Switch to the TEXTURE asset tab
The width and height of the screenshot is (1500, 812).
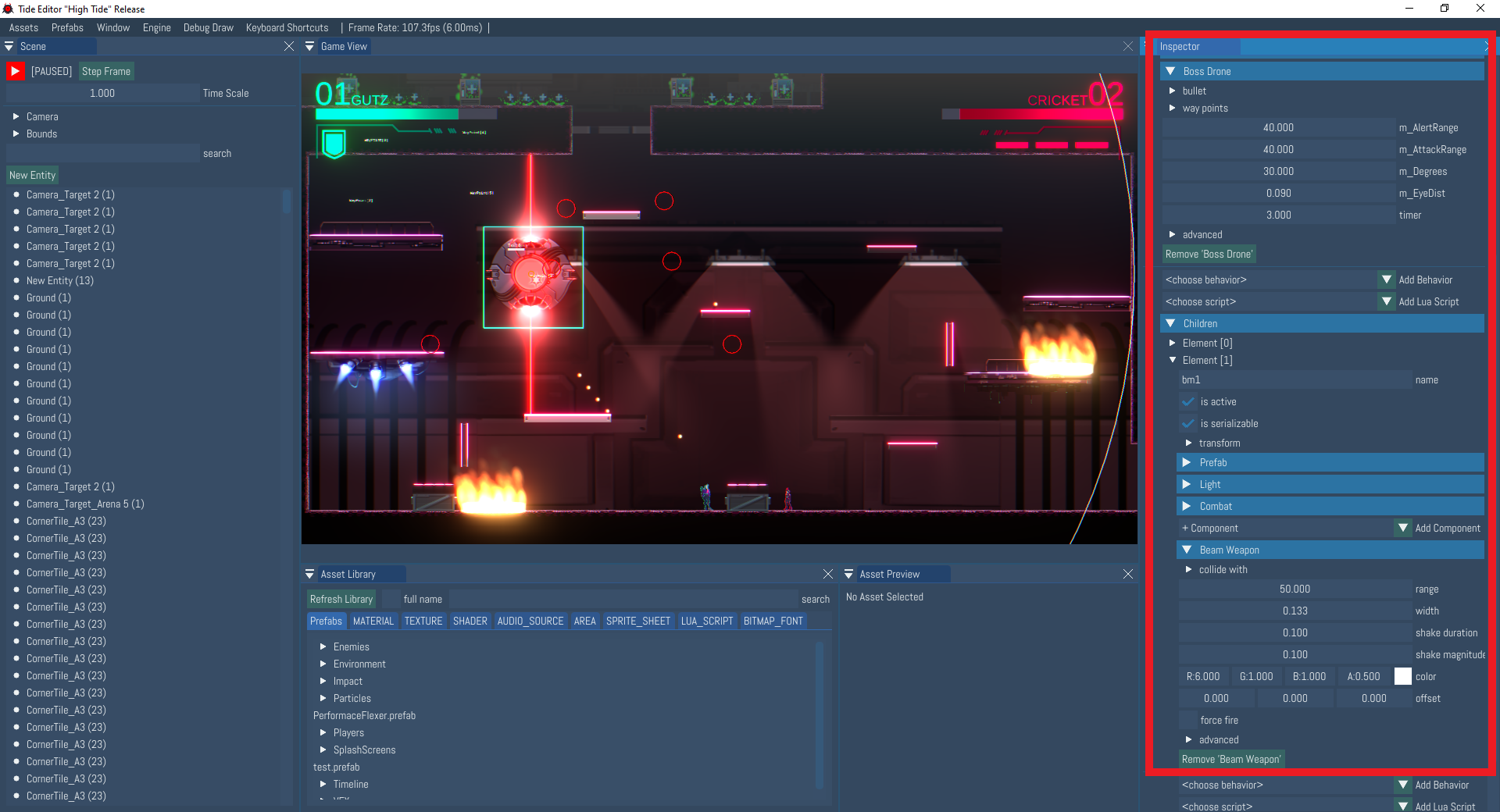click(423, 621)
